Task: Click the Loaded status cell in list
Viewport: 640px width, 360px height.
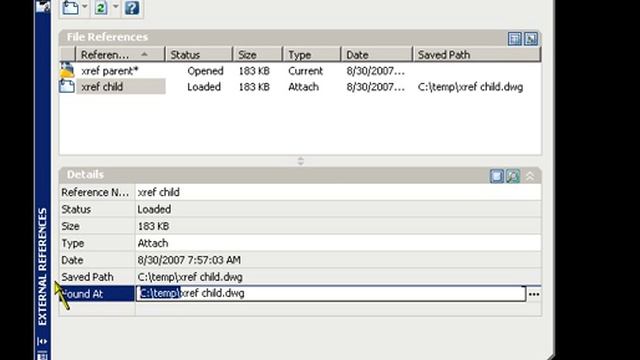Action: (x=204, y=87)
